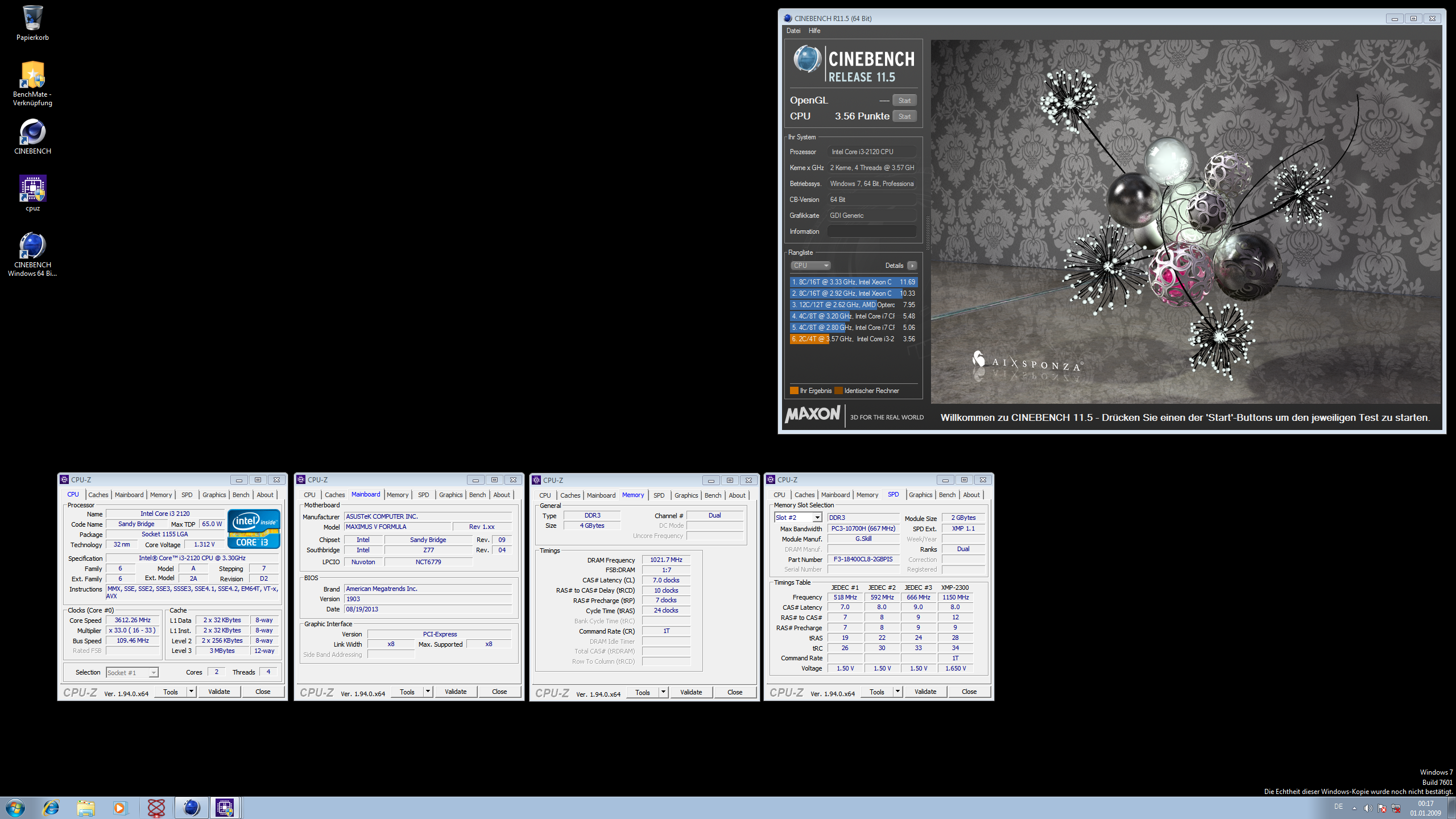
Task: Click DE language indicator in taskbar
Action: [1338, 807]
